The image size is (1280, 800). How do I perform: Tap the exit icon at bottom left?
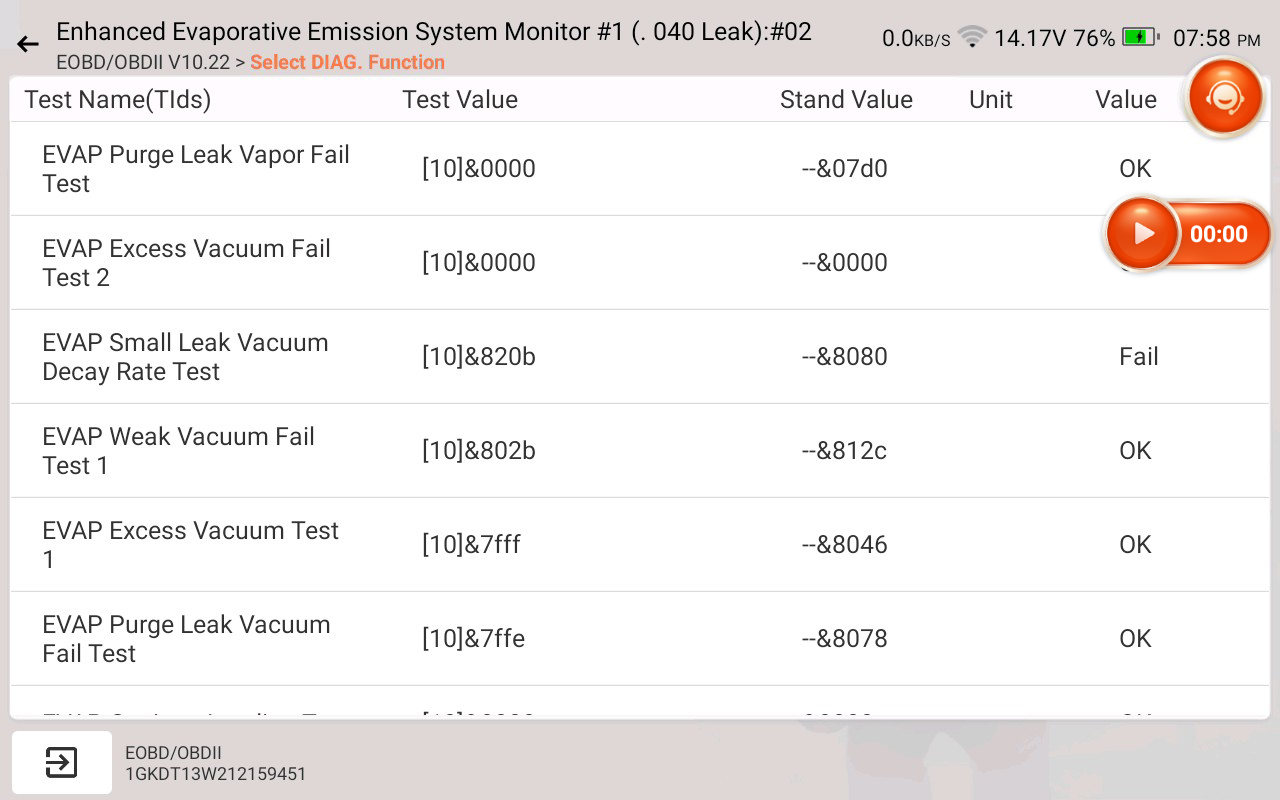[61, 763]
